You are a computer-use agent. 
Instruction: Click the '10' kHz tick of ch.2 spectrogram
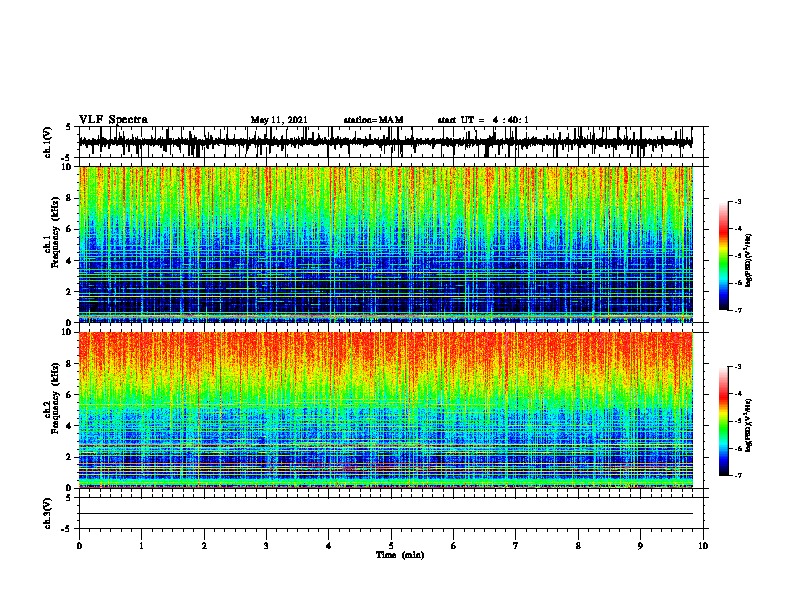click(67, 333)
